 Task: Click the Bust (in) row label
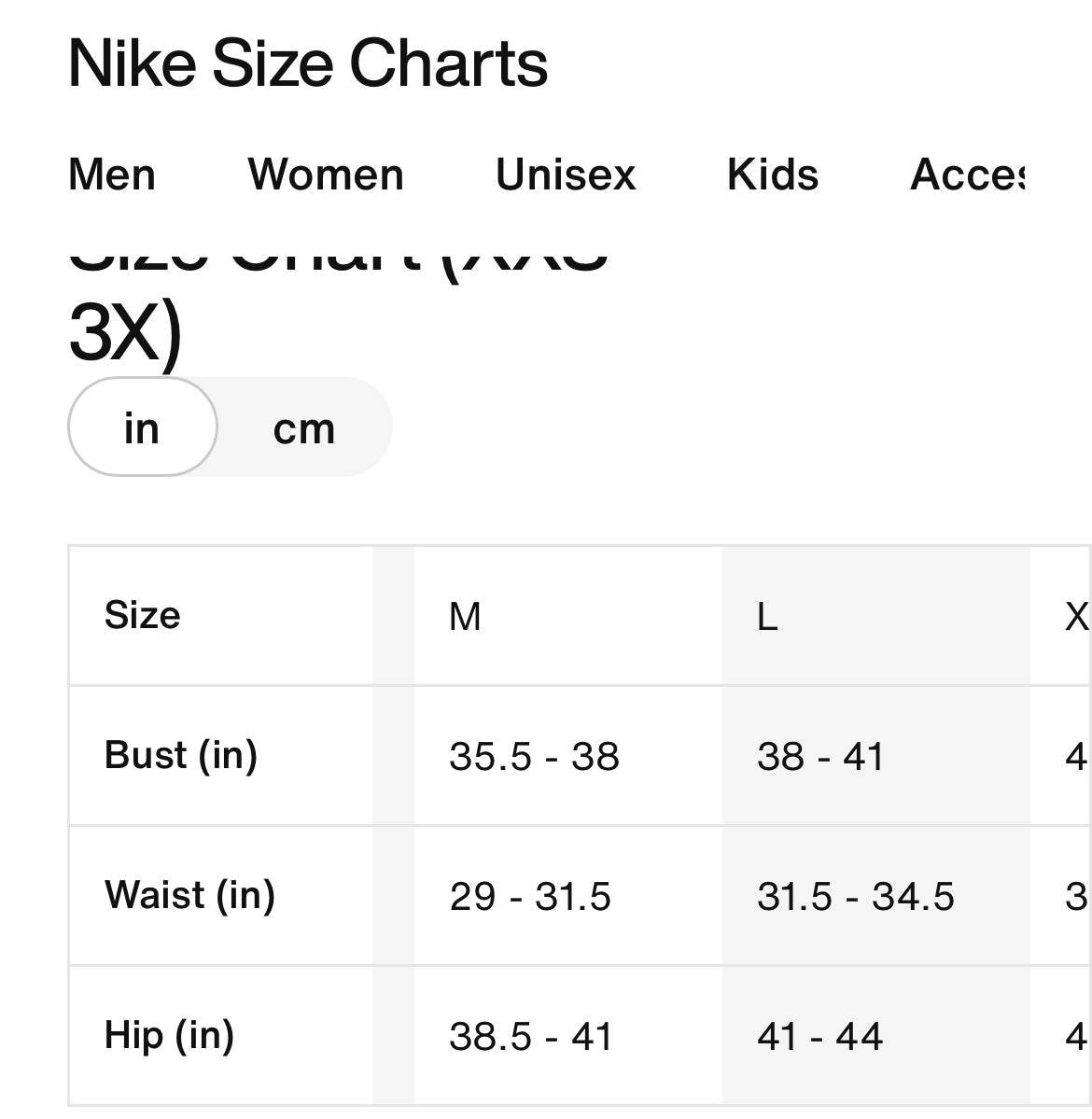point(181,755)
